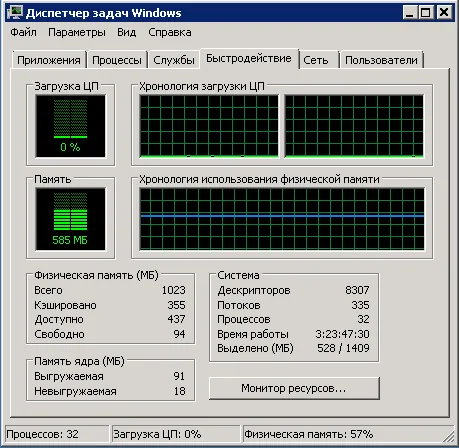
Task: Click the physical memory usage history graph
Action: (282, 219)
